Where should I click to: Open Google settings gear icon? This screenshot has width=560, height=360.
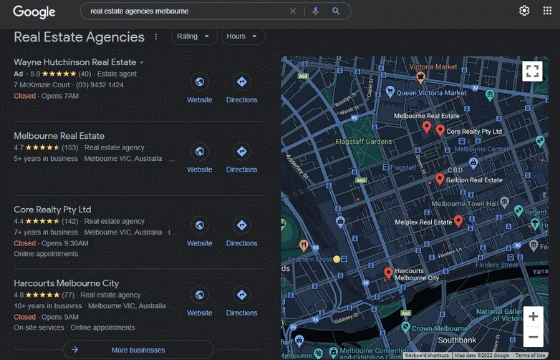click(524, 11)
